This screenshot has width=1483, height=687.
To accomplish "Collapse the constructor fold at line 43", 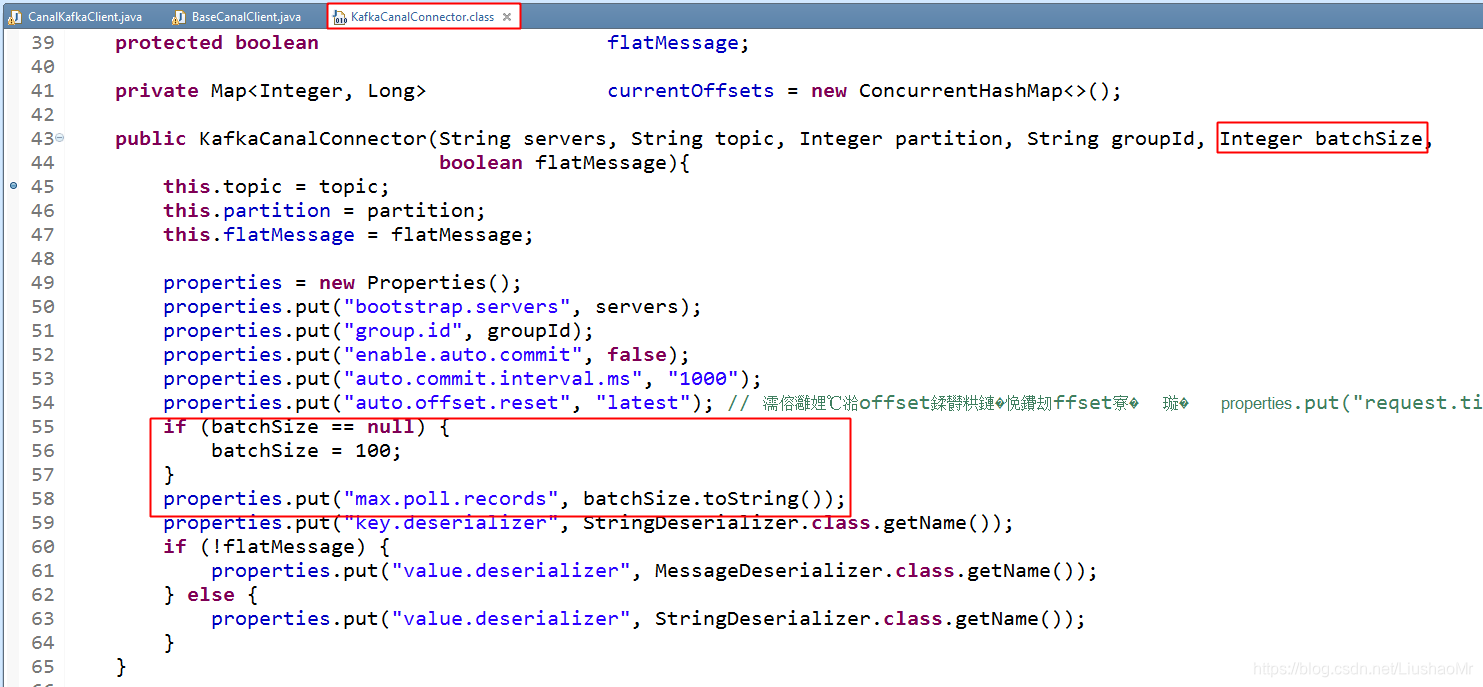I will coord(60,138).
